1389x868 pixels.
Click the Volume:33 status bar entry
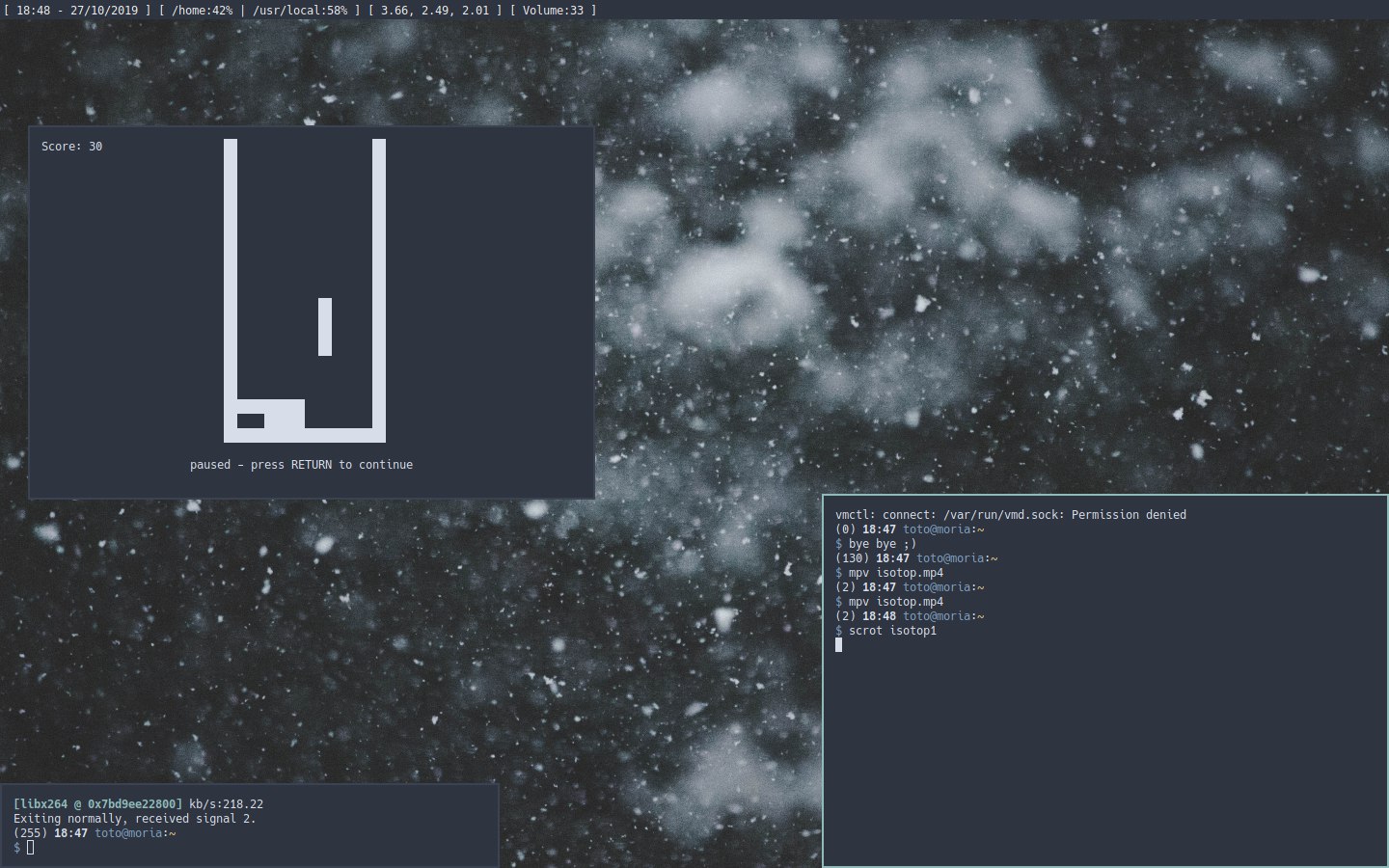tap(553, 10)
